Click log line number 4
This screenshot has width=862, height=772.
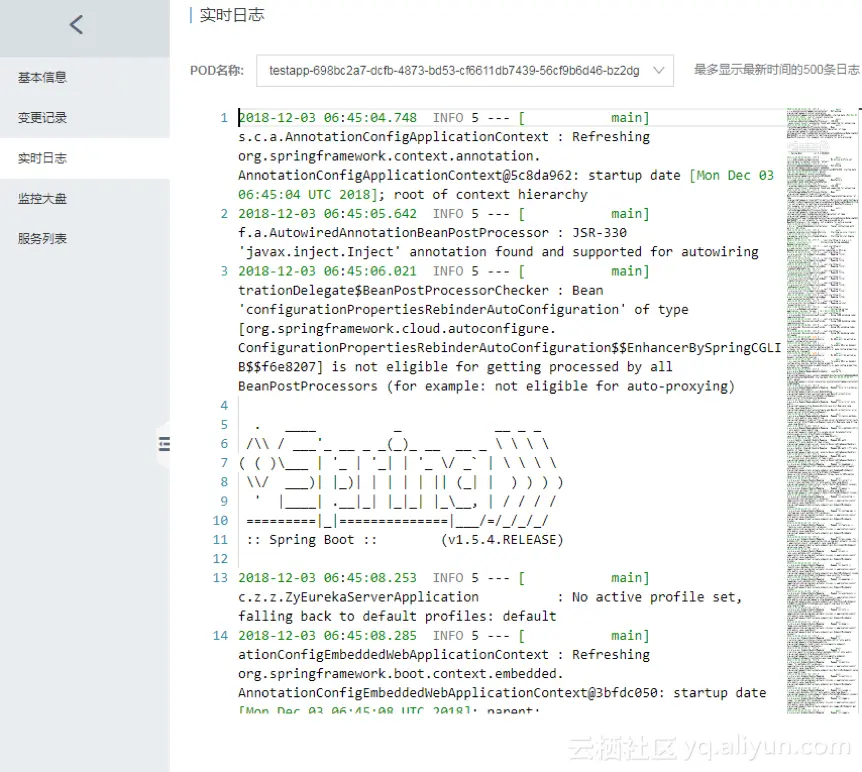click(x=224, y=406)
